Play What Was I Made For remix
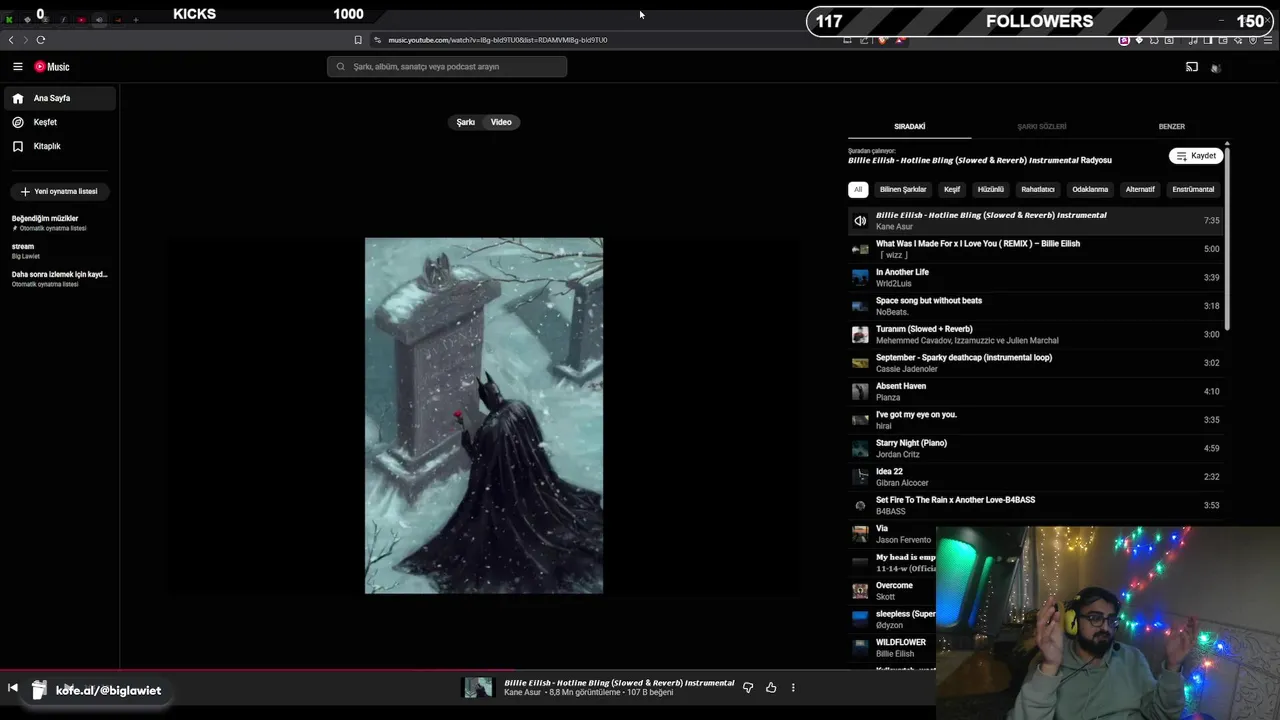Image resolution: width=1280 pixels, height=720 pixels. [1035, 249]
